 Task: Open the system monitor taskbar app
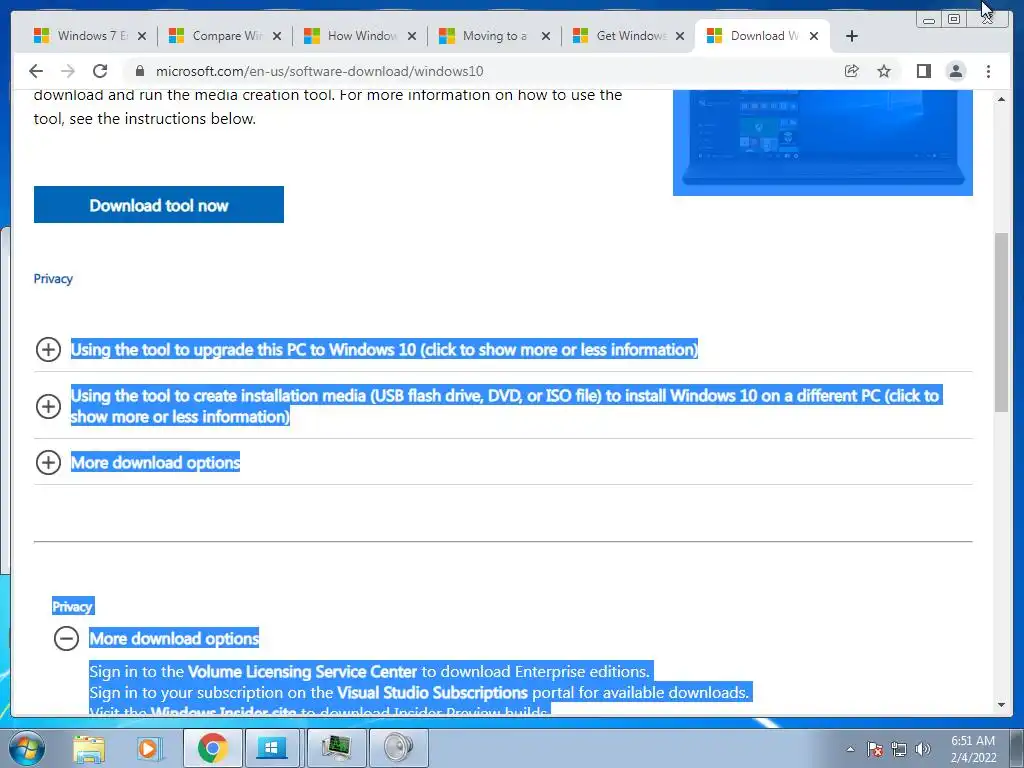tap(336, 748)
